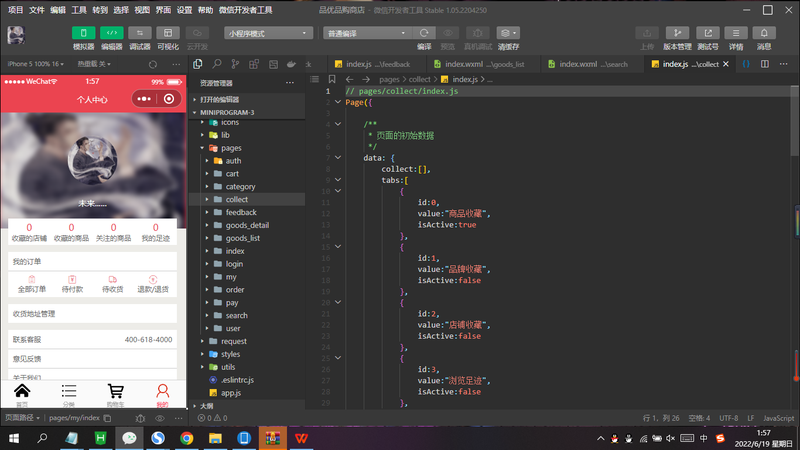
Task: Tap all orders in simulator
Action: [32, 284]
